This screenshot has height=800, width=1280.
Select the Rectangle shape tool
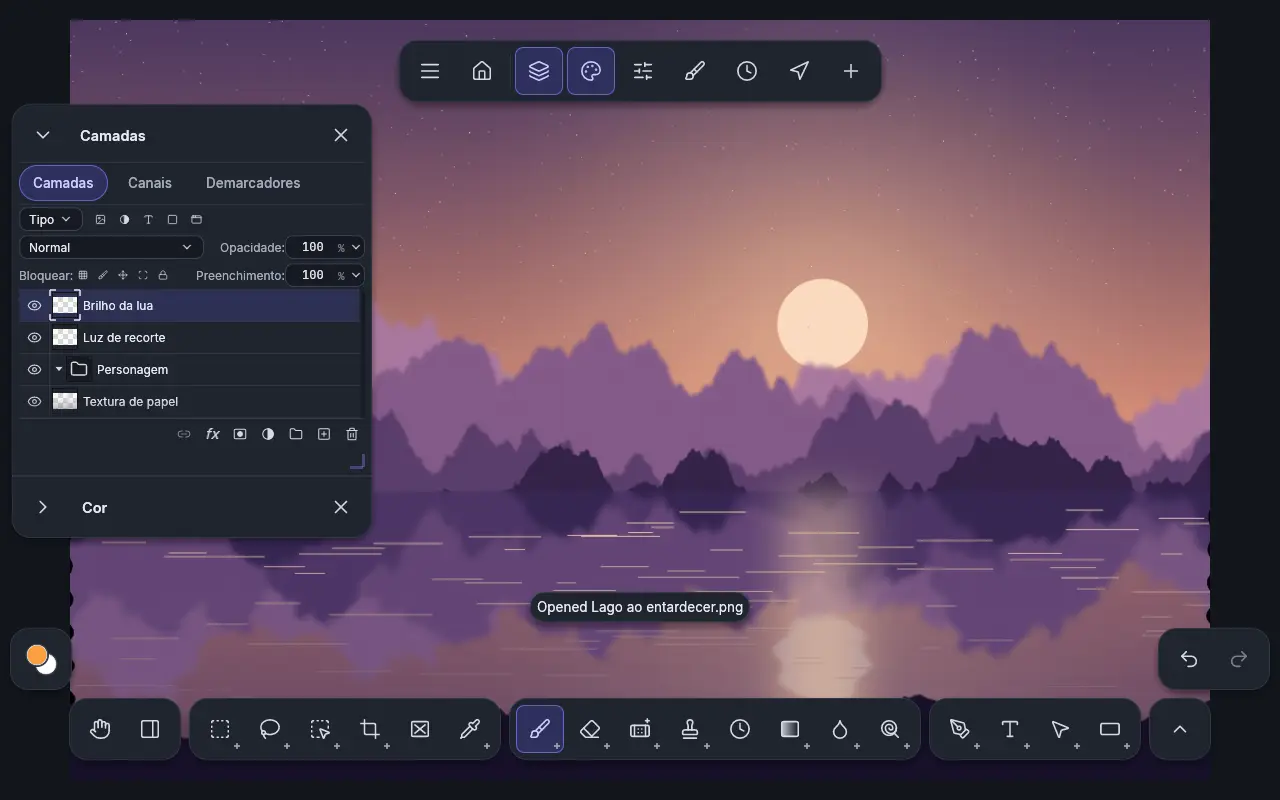(1110, 729)
